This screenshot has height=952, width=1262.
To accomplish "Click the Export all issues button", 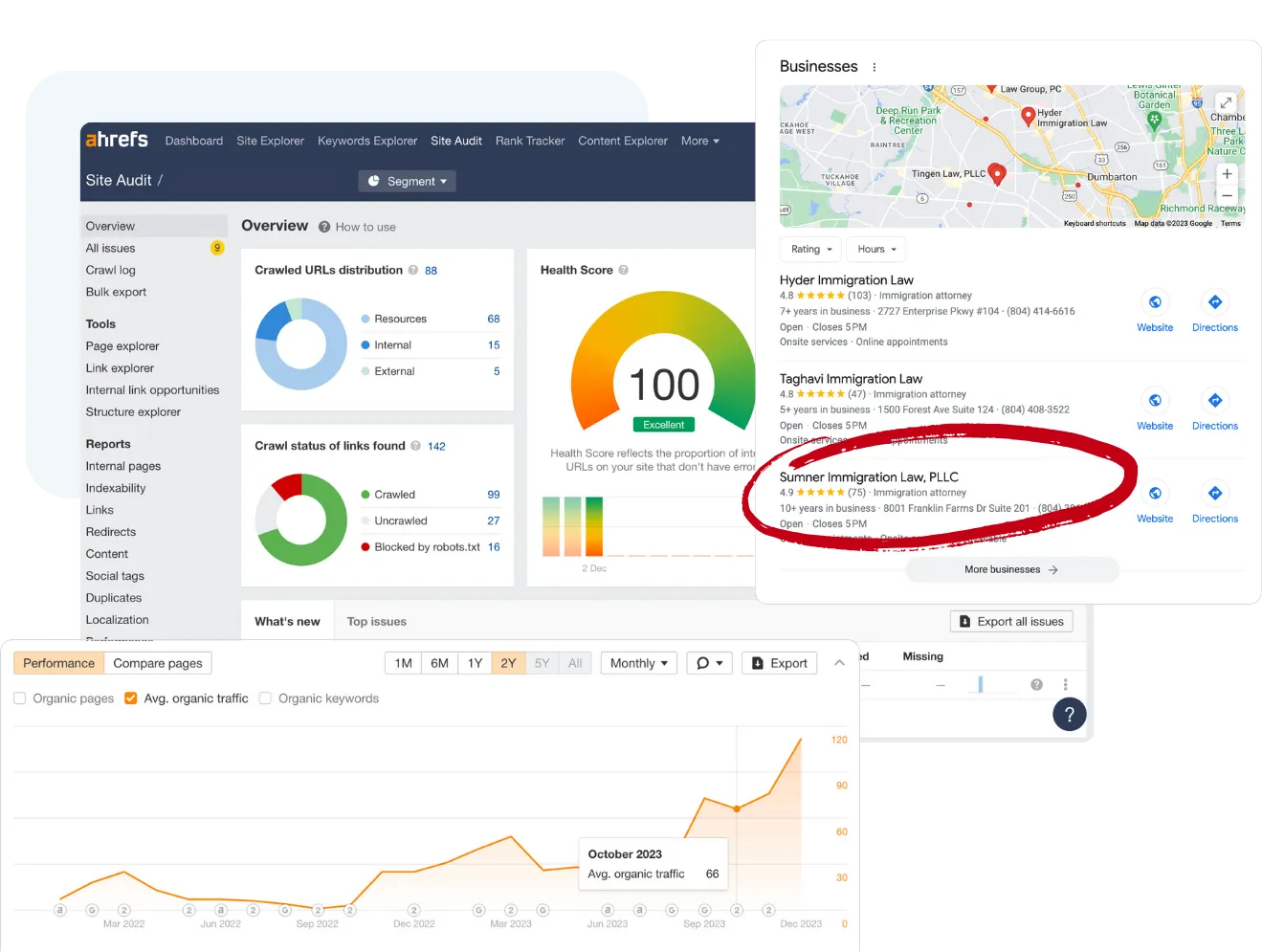I will coord(1011,621).
